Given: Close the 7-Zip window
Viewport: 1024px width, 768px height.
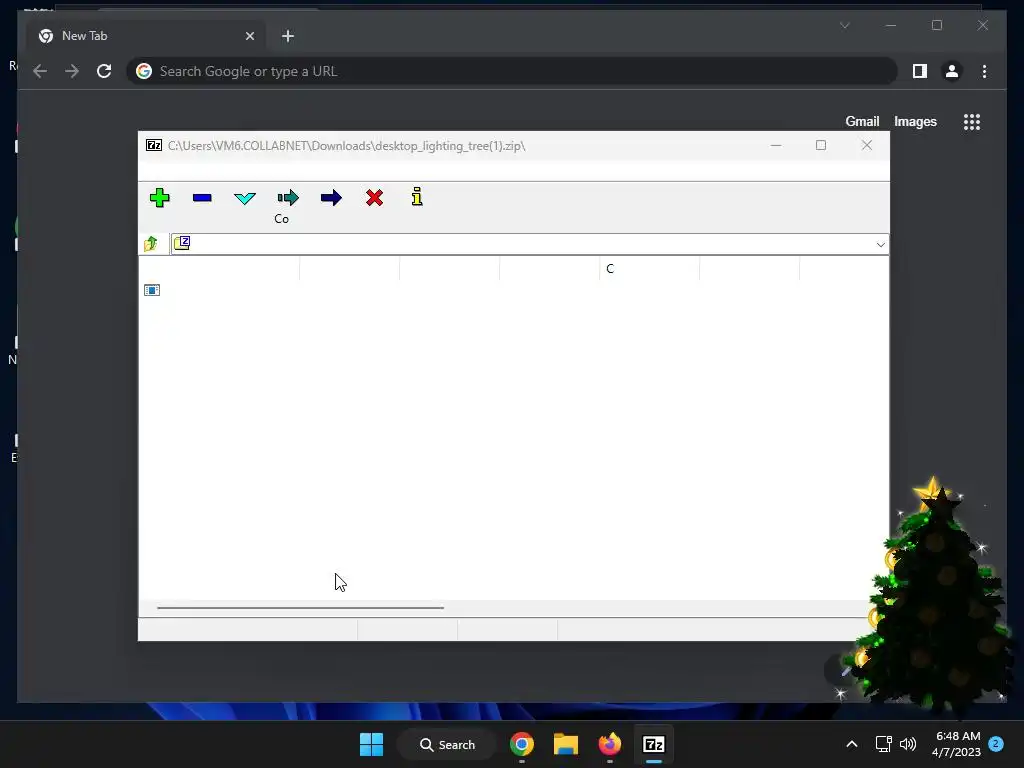Looking at the screenshot, I should tap(867, 145).
